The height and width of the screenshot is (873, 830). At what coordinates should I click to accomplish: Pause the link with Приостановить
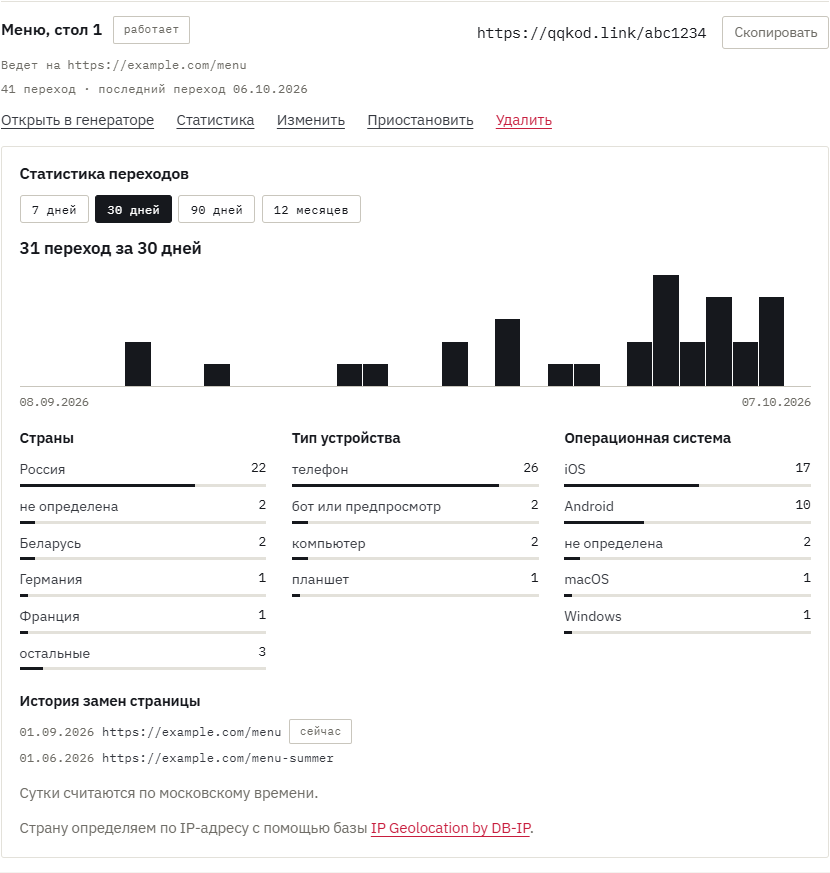pyautogui.click(x=420, y=120)
